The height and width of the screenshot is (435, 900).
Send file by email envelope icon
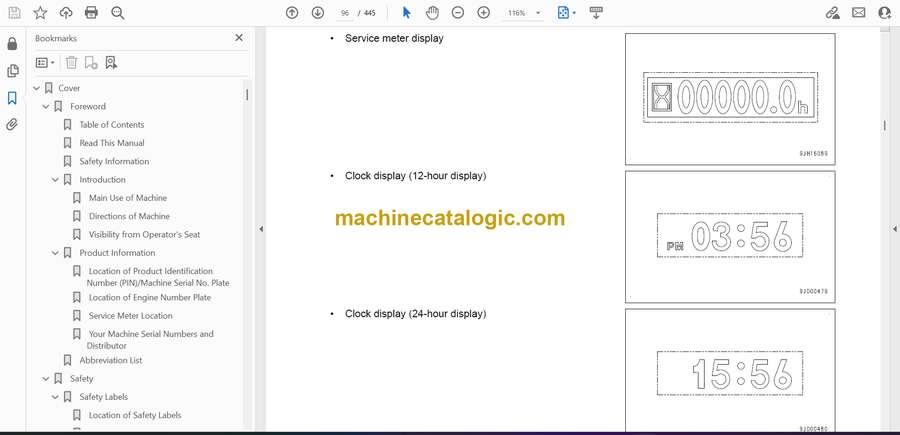[858, 13]
